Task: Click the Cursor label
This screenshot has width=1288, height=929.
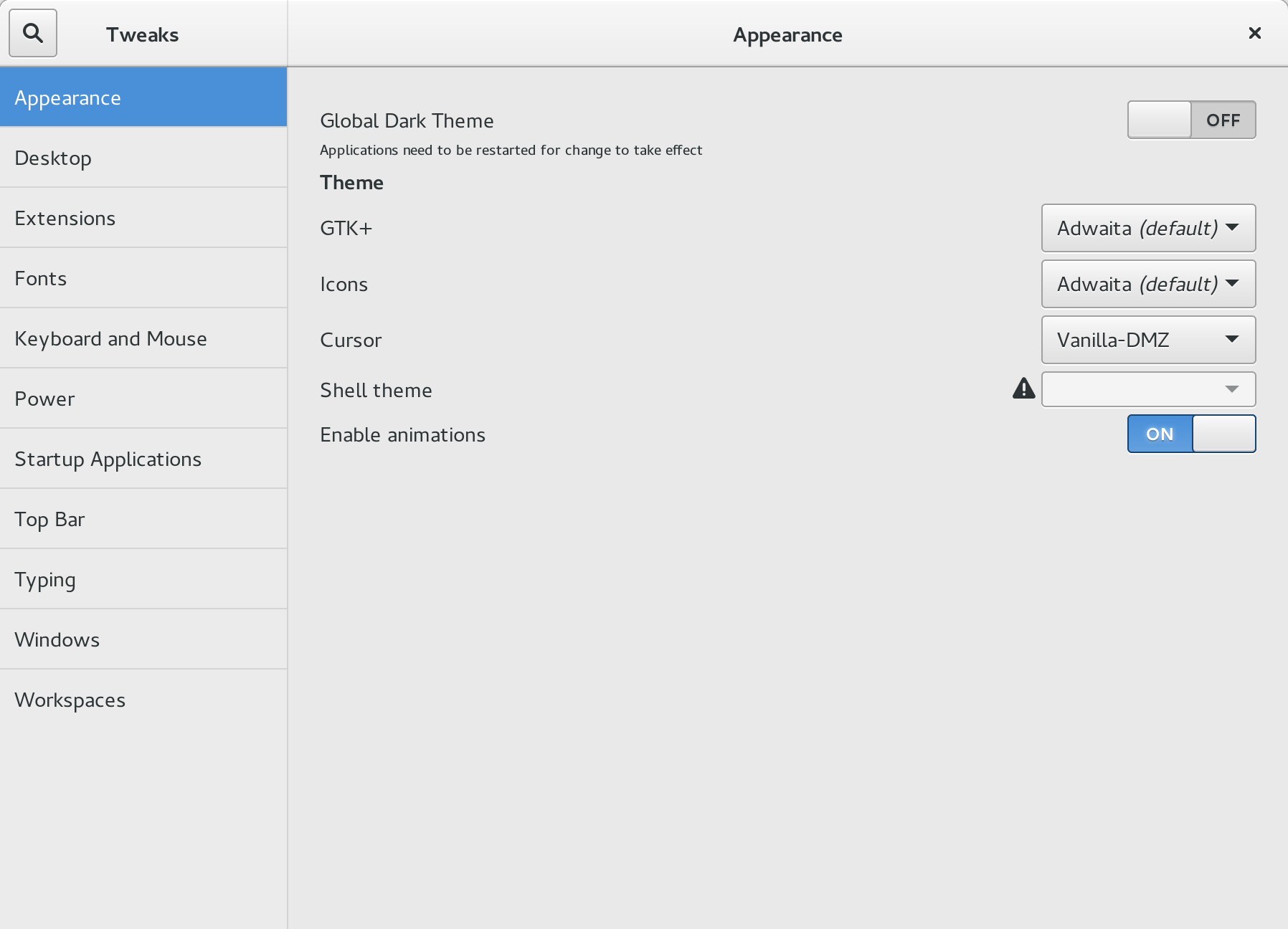Action: [351, 340]
